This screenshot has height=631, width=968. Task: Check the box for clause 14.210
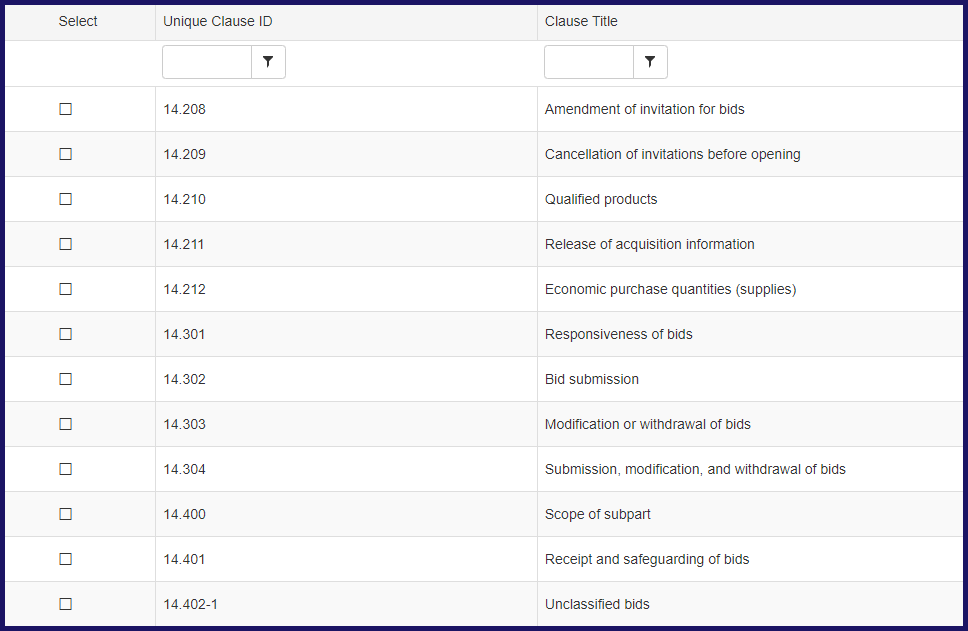click(x=66, y=198)
